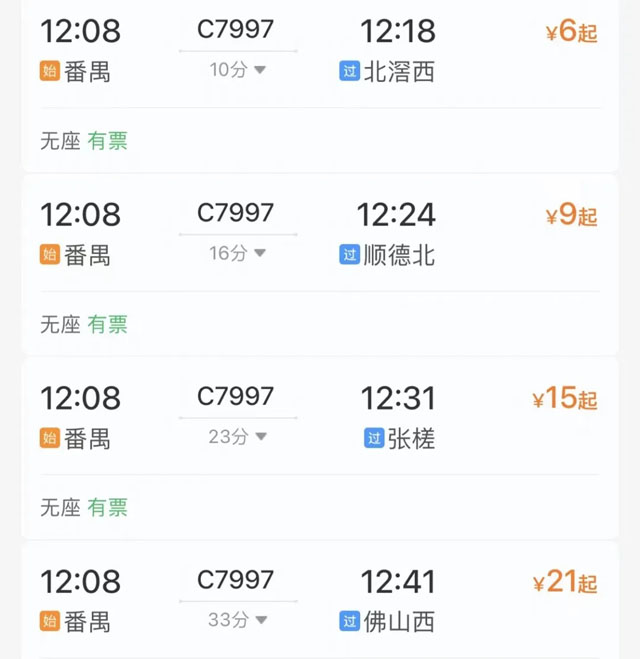Click the blue 过 badge next to 顺德北
Screen dimensions: 640x659
point(349,255)
